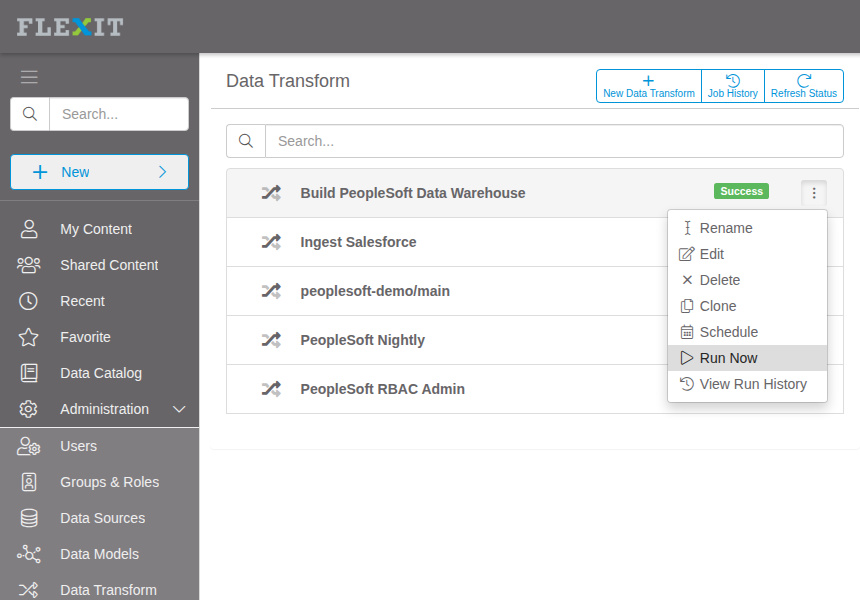This screenshot has height=600, width=860.
Task: Click the Favorite star icon
Action: coord(29,337)
